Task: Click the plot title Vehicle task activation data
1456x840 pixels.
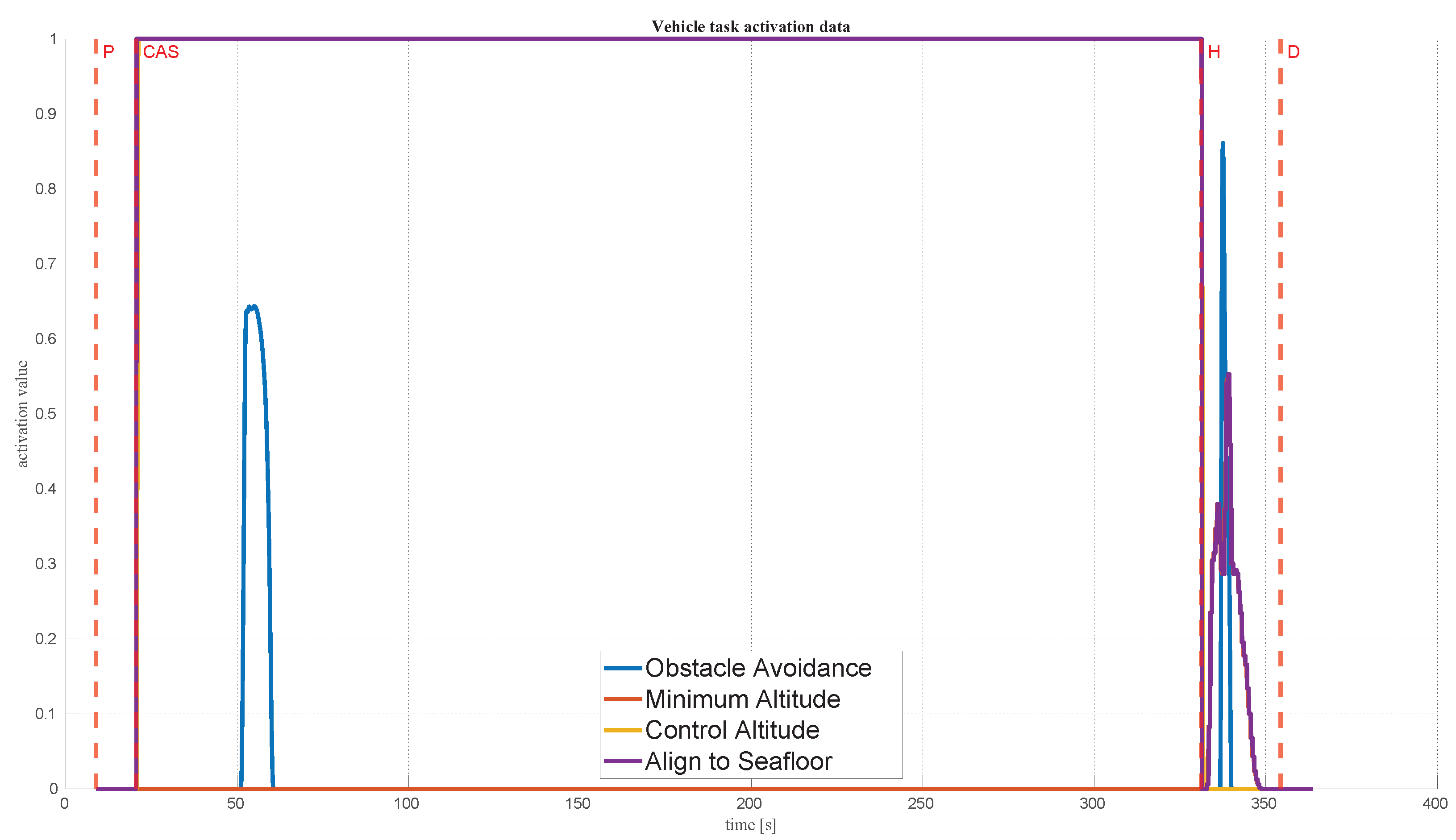Action: (750, 26)
